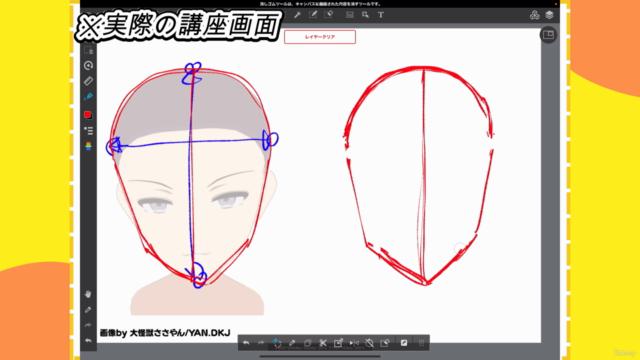Open the red foreground color swatch

coord(88,115)
